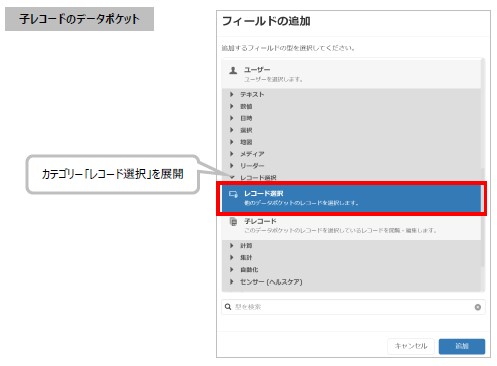The height and width of the screenshot is (366, 497).
Task: Expand the 日時 category
Action: click(x=351, y=118)
